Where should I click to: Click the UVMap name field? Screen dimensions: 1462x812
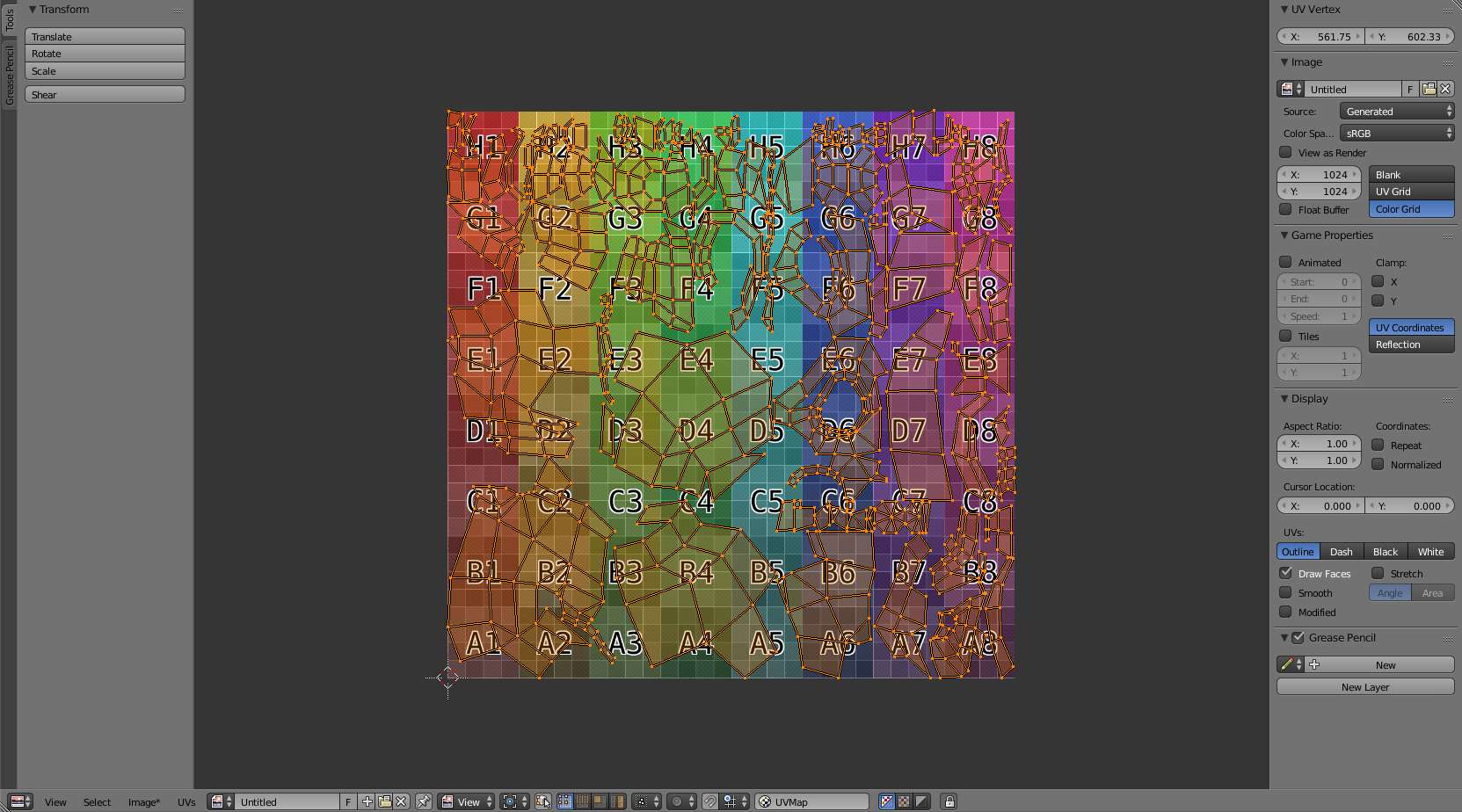(x=811, y=801)
